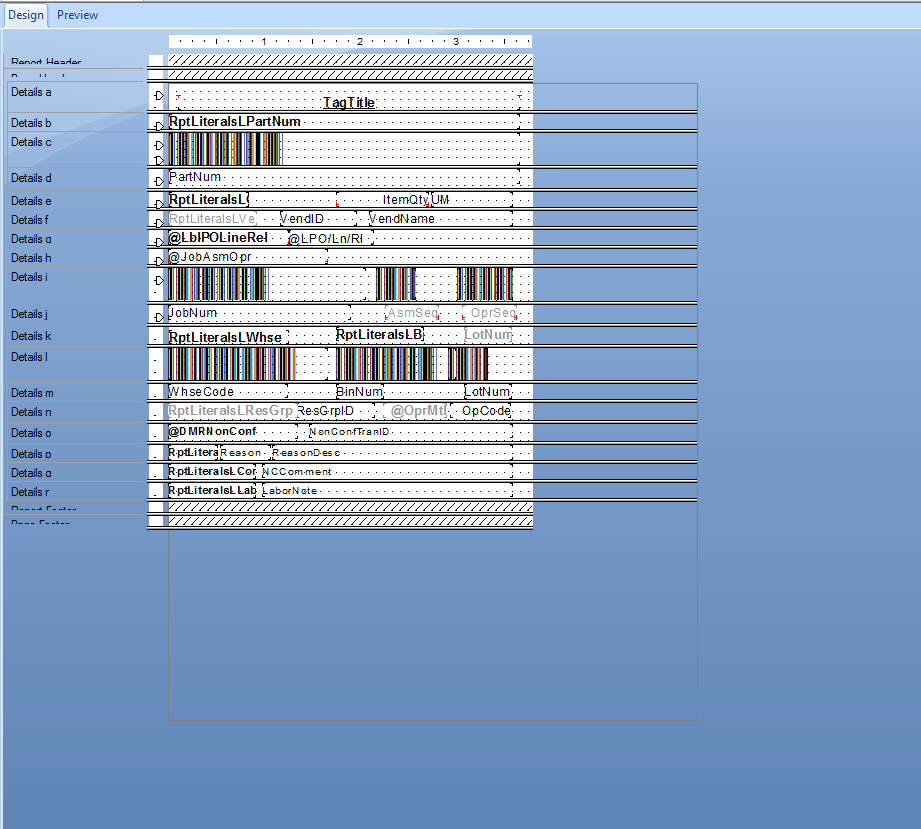921x829 pixels.
Task: Select the Report Header section label
Action: coord(44,61)
